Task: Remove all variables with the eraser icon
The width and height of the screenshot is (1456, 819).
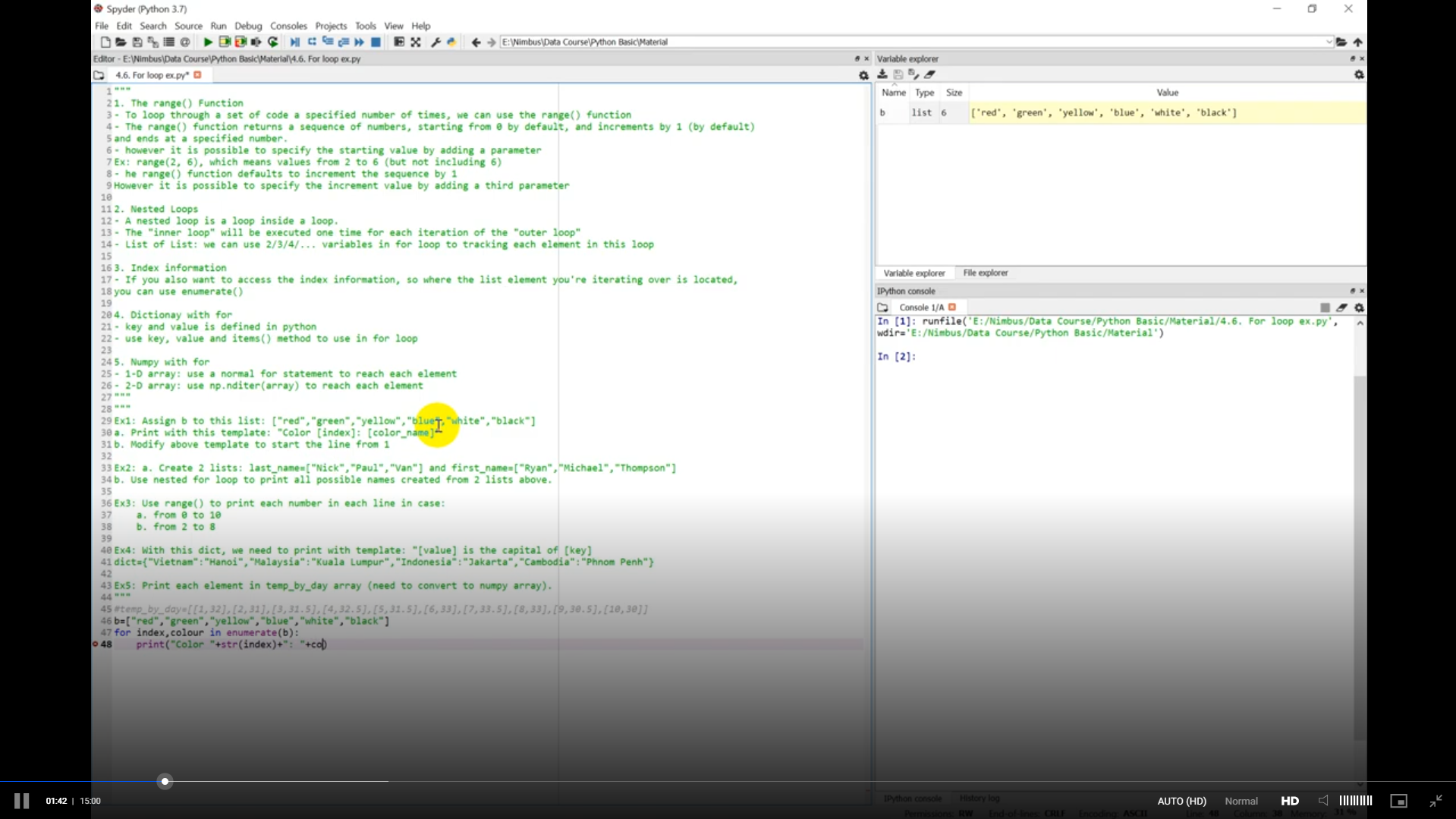Action: pos(930,74)
